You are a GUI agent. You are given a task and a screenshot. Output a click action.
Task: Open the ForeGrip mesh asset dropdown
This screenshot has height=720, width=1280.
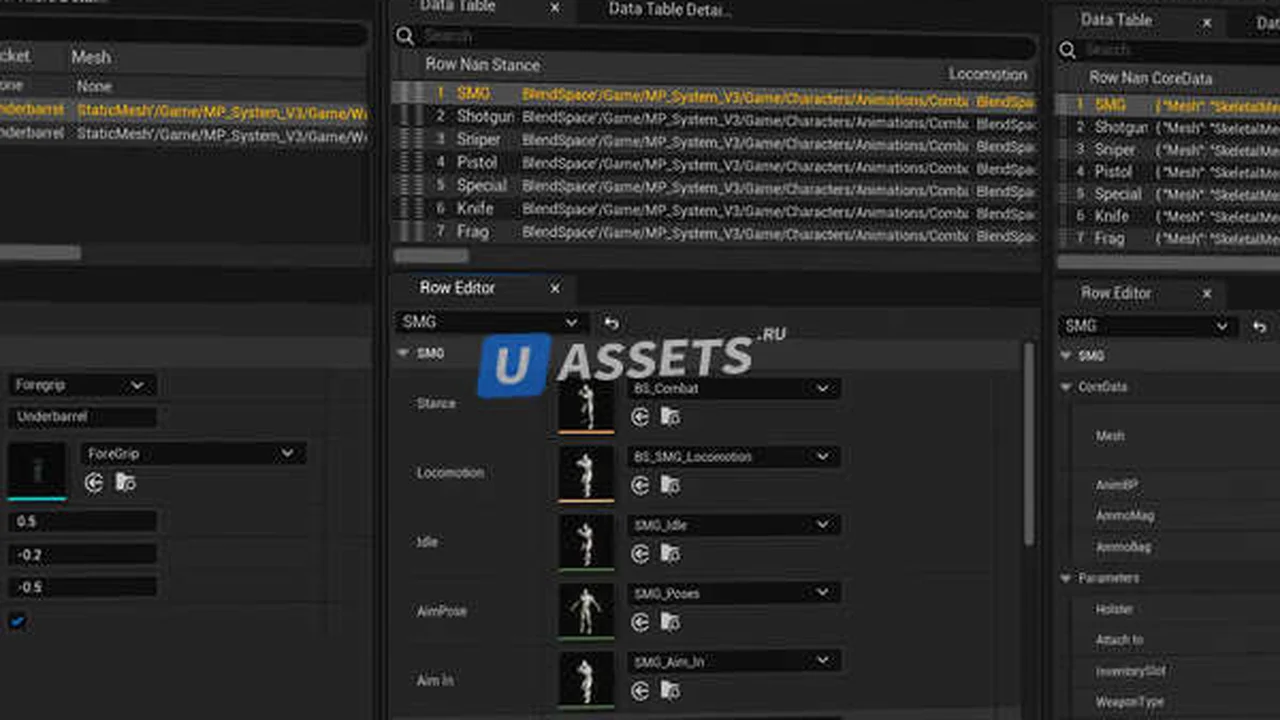(192, 453)
